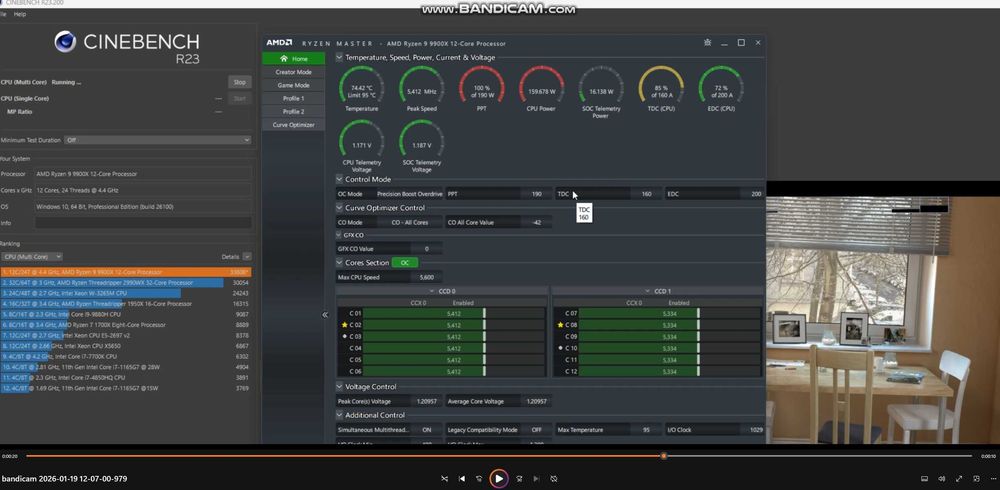Skip to previous track in player
The height and width of the screenshot is (490, 1000).
click(462, 479)
